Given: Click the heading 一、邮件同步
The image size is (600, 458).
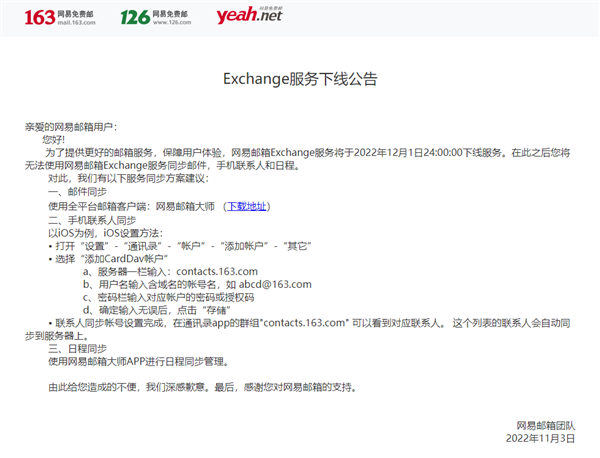Looking at the screenshot, I should click(78, 192).
